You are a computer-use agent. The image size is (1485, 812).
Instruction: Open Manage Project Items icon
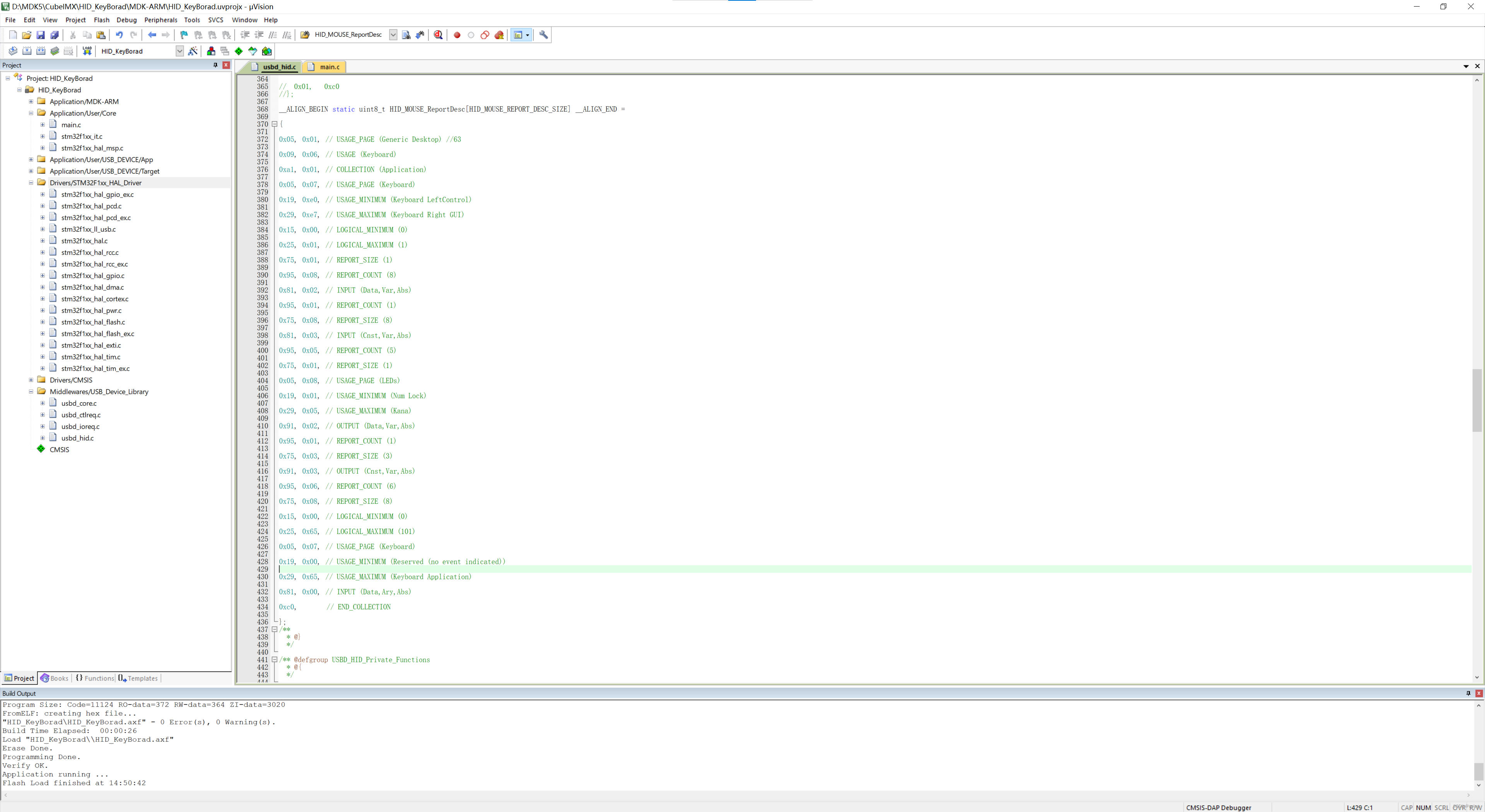click(x=211, y=51)
